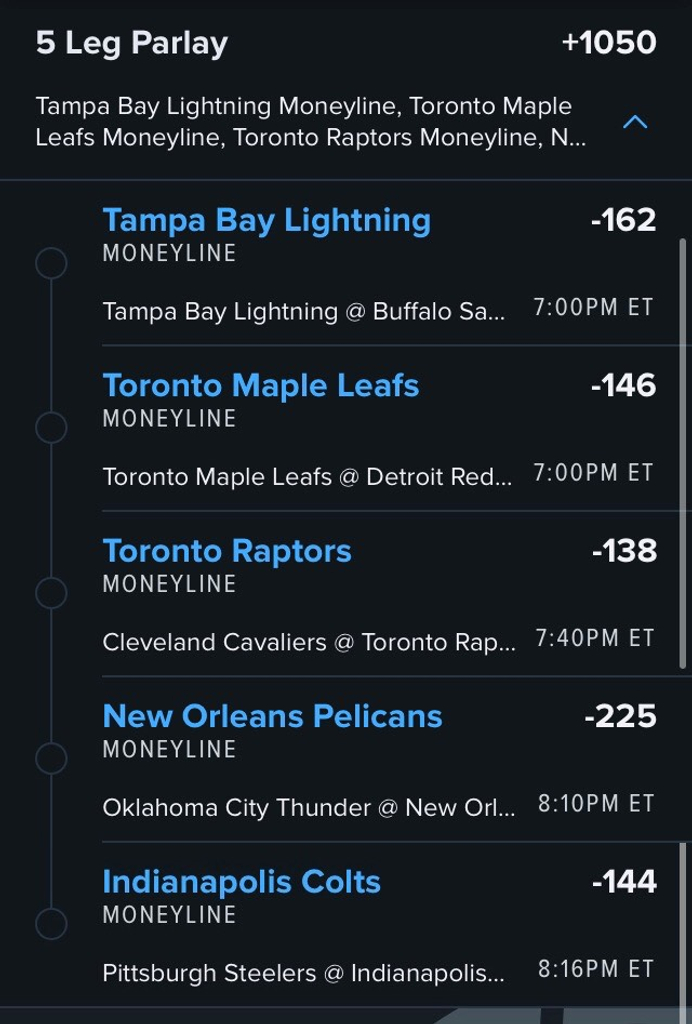Click the Tampa Bay Lightning leg circle marker

pos(51,264)
